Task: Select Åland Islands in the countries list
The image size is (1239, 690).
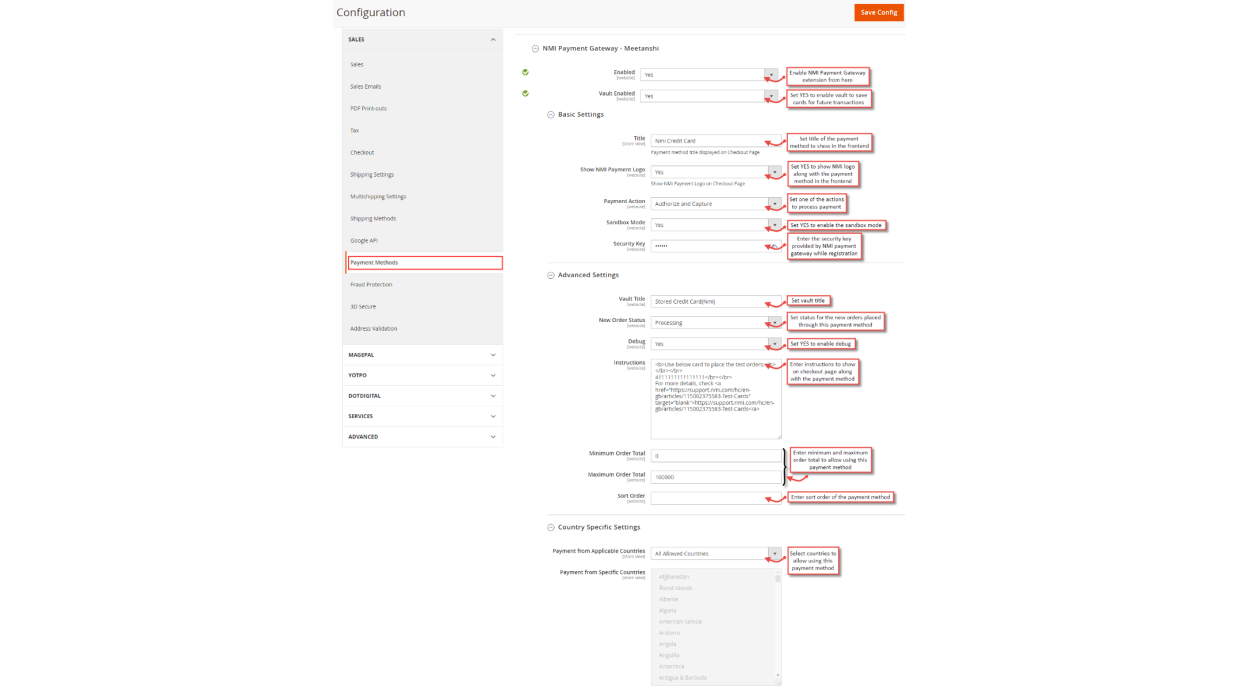Action: (675, 588)
